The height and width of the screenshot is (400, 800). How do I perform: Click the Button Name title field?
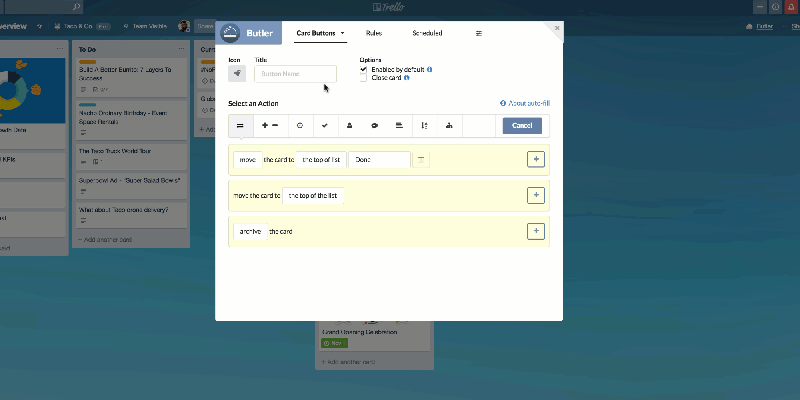pos(295,73)
